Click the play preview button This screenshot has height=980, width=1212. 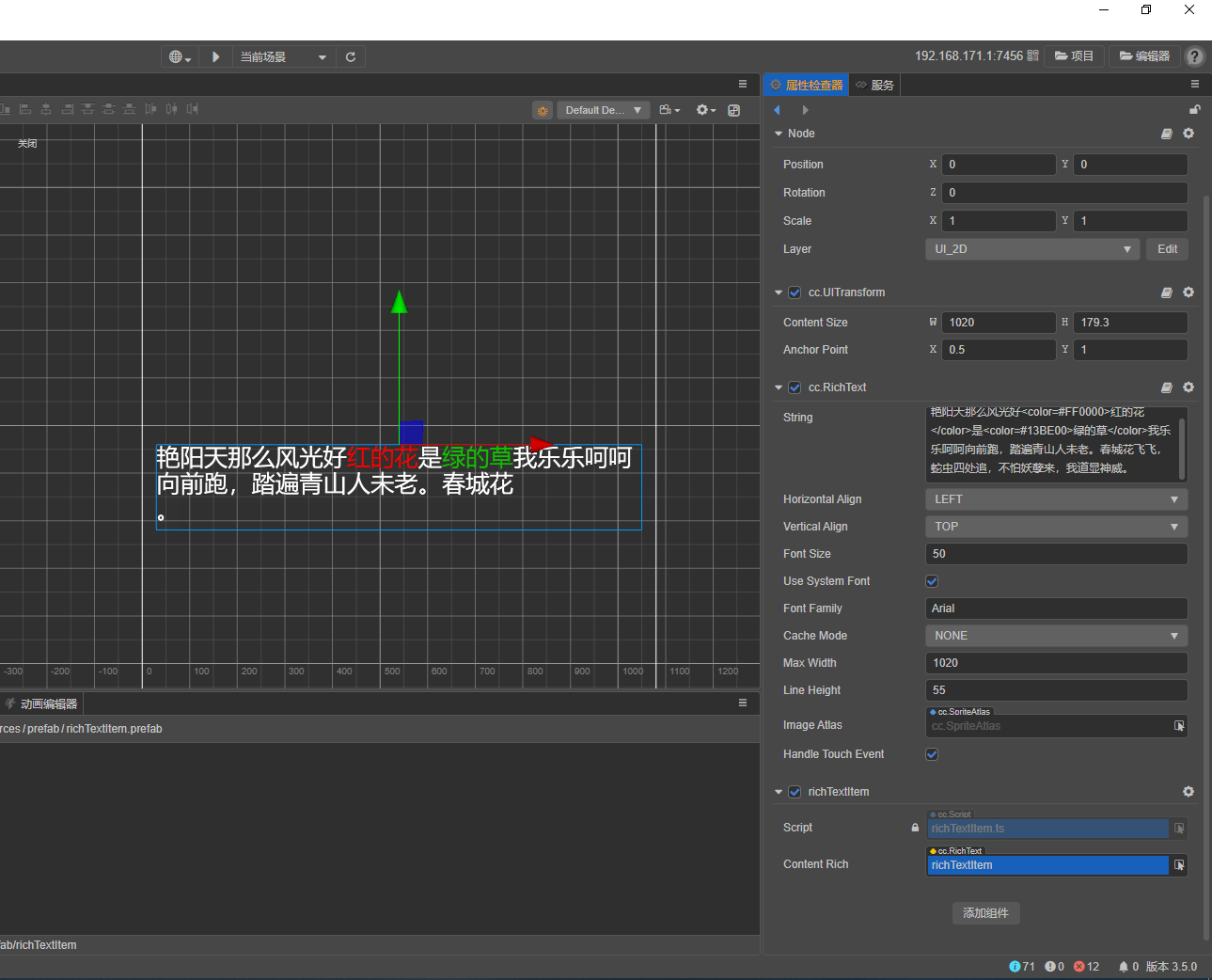[x=215, y=57]
